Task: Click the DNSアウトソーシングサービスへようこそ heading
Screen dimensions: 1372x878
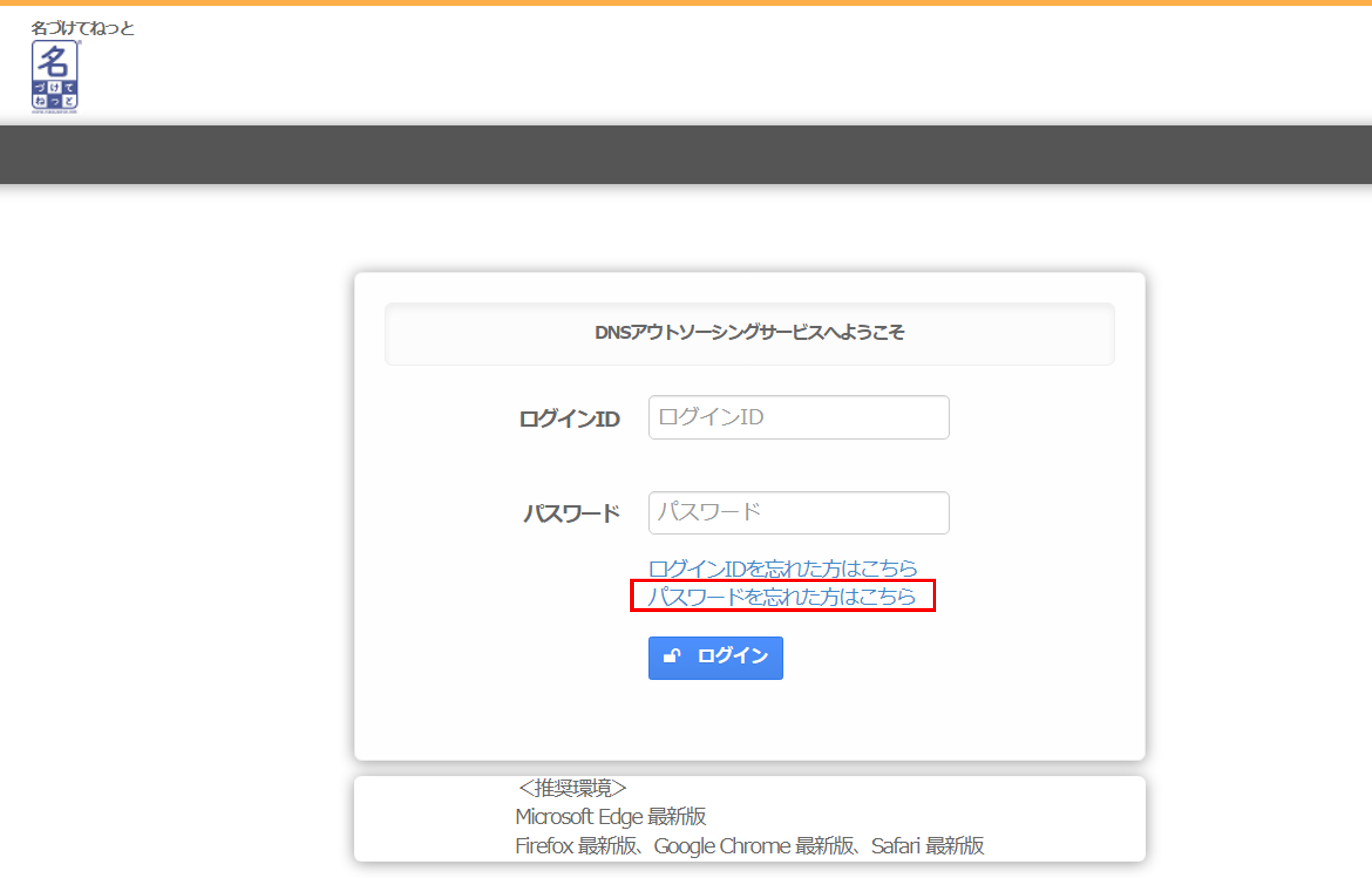Action: [749, 332]
